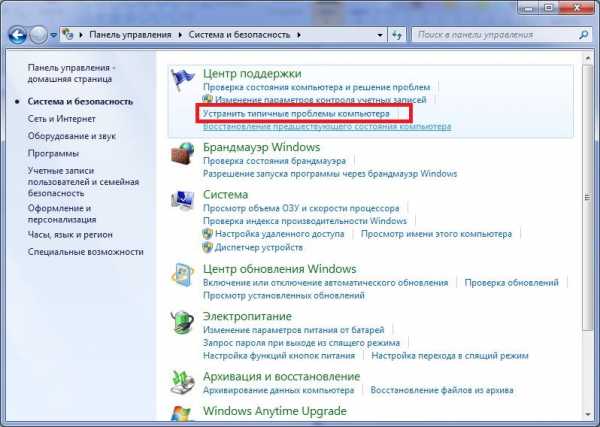Open Учетные записи пользователей и семейная безопасность

[x=83, y=182]
